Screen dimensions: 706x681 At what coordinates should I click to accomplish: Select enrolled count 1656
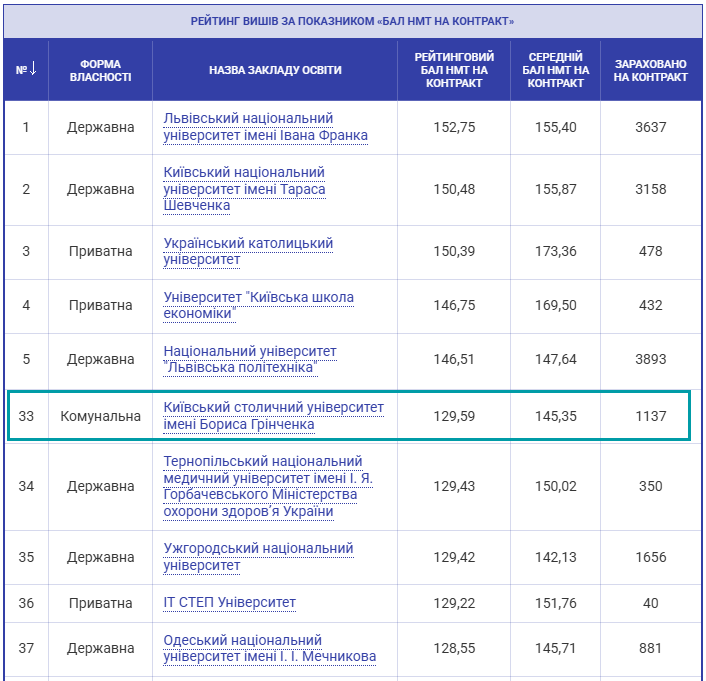[x=650, y=558]
